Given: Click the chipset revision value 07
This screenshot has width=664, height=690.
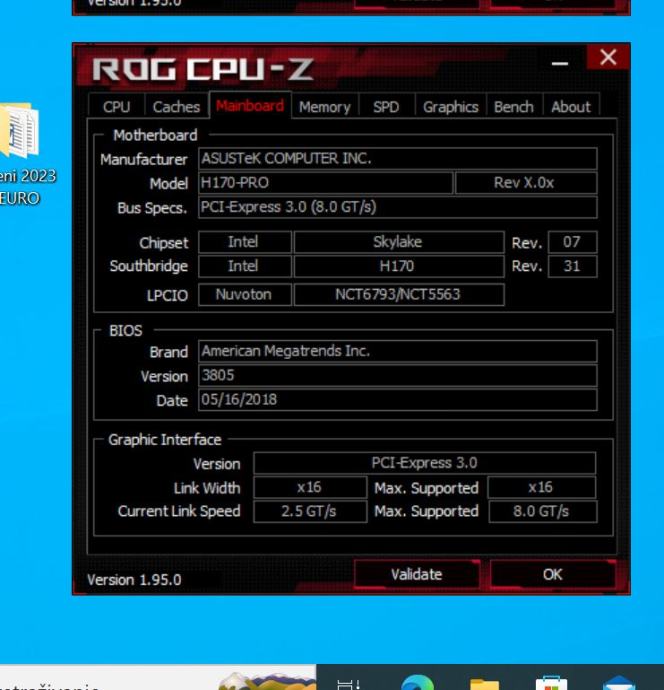Looking at the screenshot, I should coord(572,242).
